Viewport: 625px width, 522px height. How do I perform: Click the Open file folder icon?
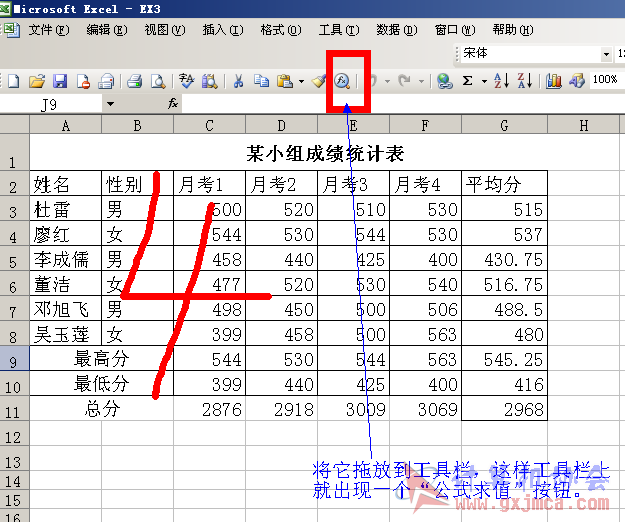[x=37, y=81]
